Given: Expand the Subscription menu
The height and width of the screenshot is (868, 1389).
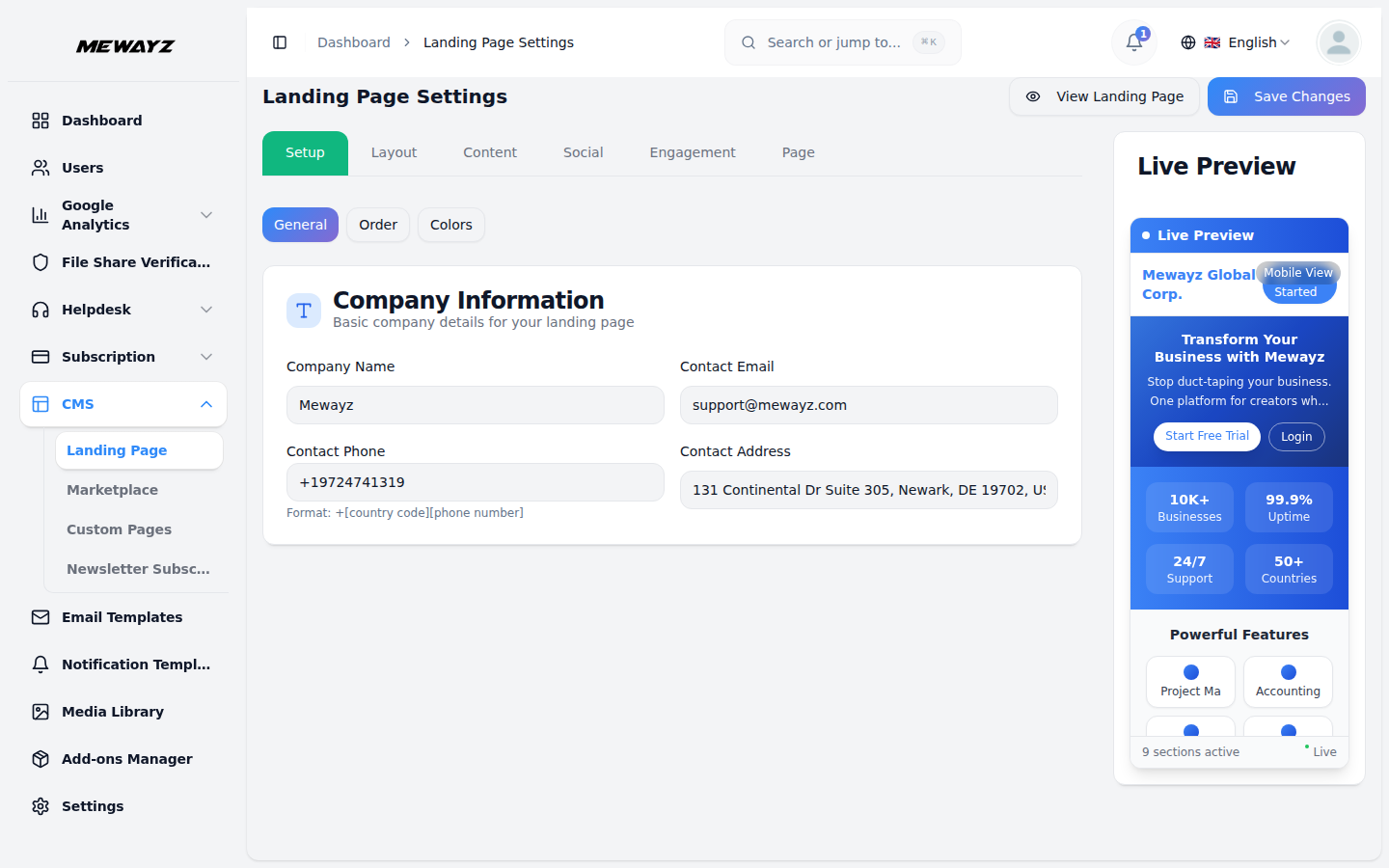Looking at the screenshot, I should click(123, 357).
